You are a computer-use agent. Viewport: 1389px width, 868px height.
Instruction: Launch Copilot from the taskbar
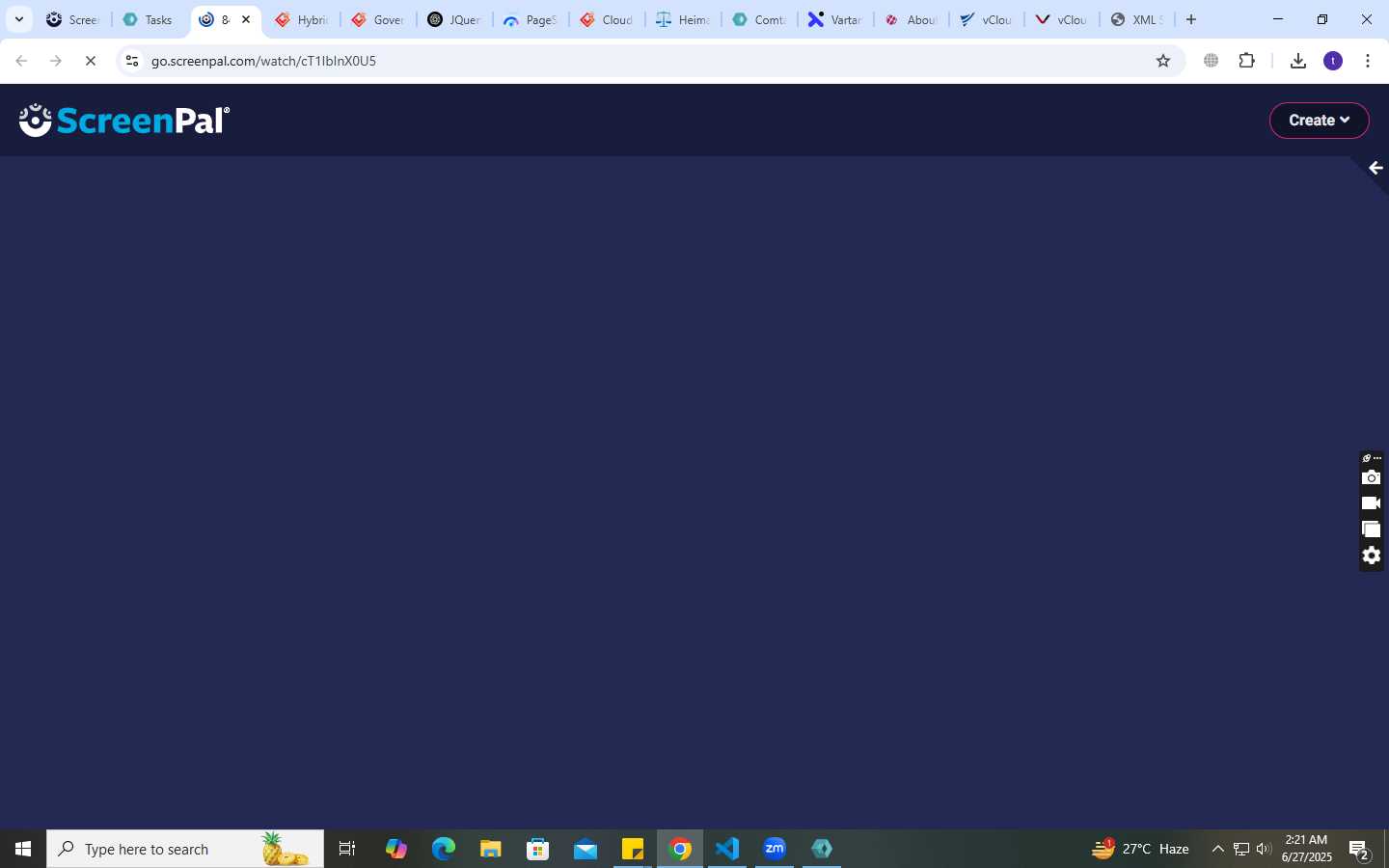[x=396, y=849]
